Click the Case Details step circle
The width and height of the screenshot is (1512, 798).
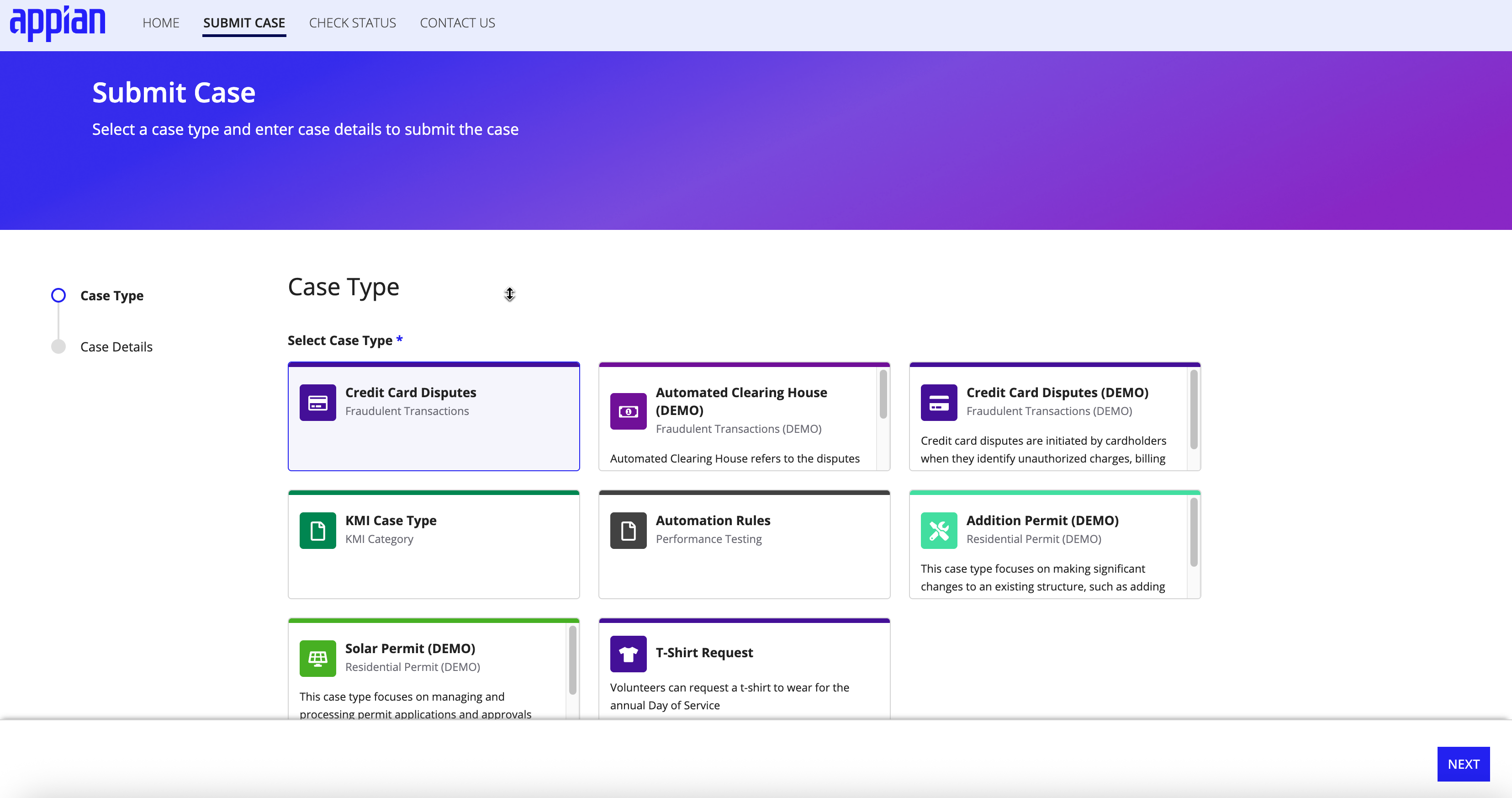[58, 346]
